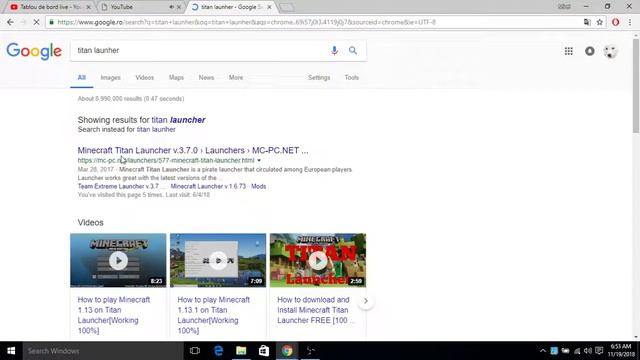This screenshot has width=640, height=360.
Task: Open File Explorer from taskbar
Action: 241,351
